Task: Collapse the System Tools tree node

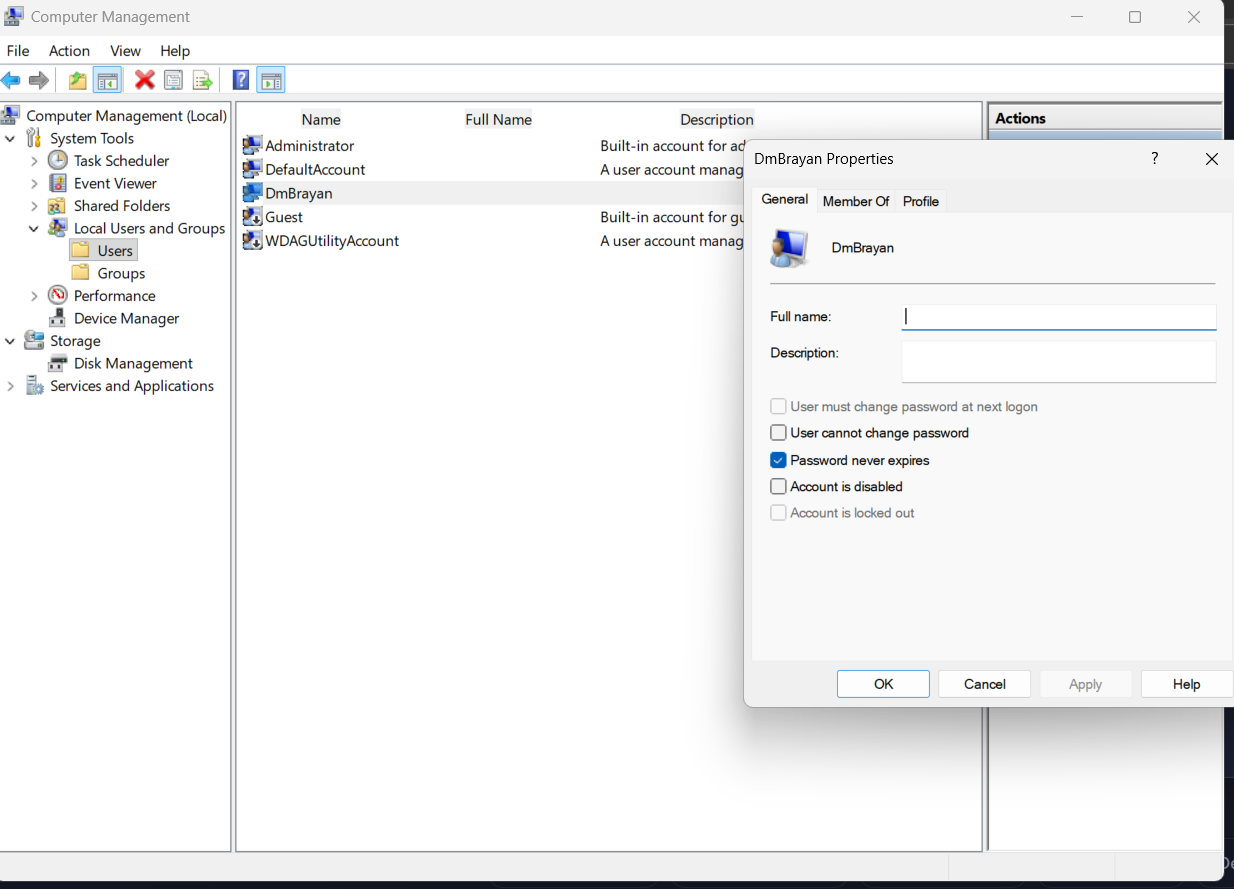Action: click(x=10, y=138)
